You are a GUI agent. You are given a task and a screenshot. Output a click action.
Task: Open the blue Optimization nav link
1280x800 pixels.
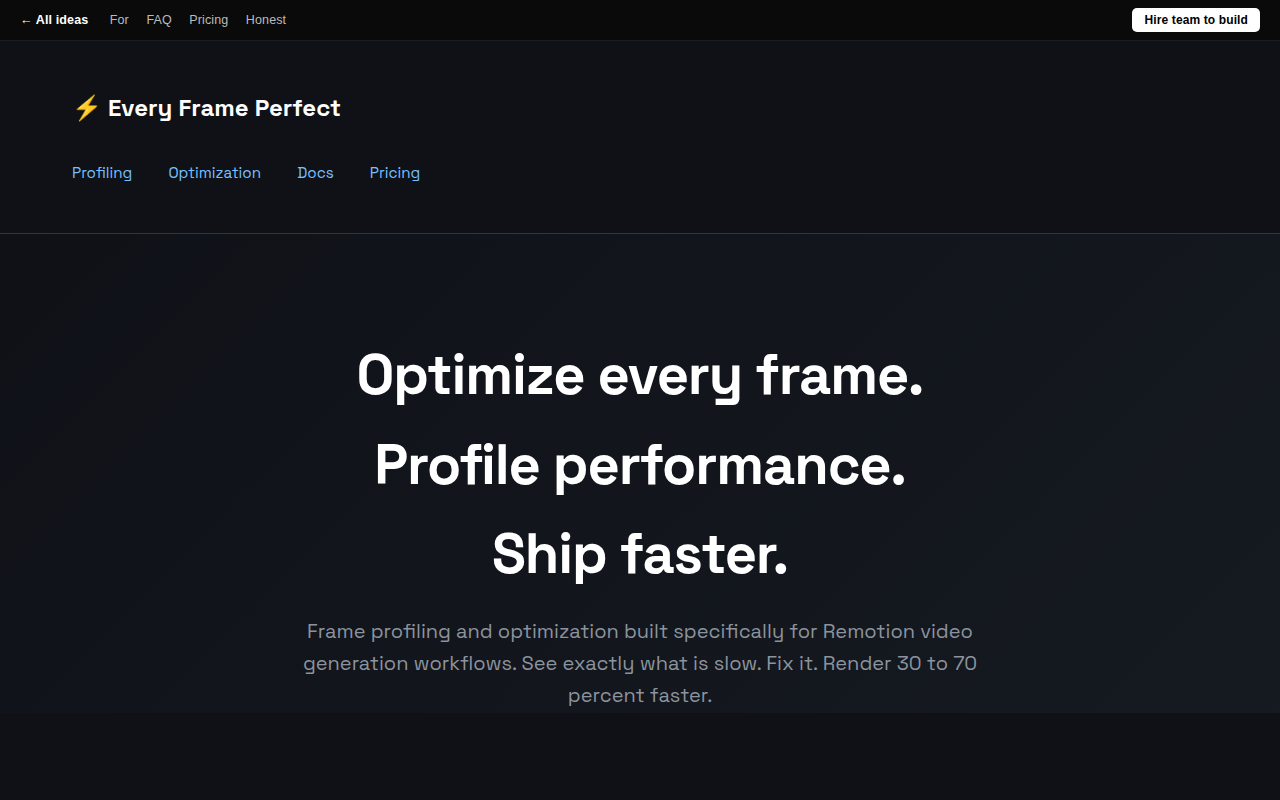(215, 173)
